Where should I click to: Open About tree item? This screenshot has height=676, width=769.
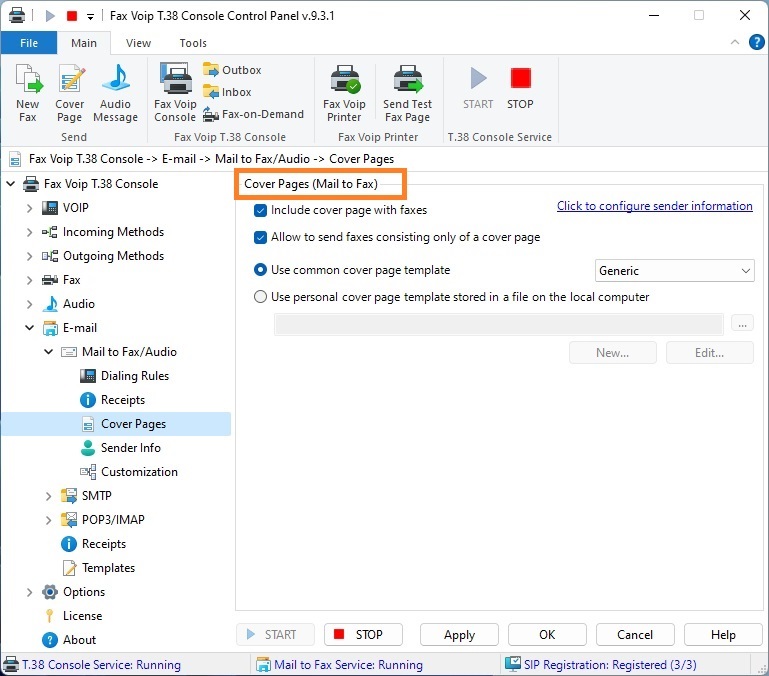(x=79, y=640)
